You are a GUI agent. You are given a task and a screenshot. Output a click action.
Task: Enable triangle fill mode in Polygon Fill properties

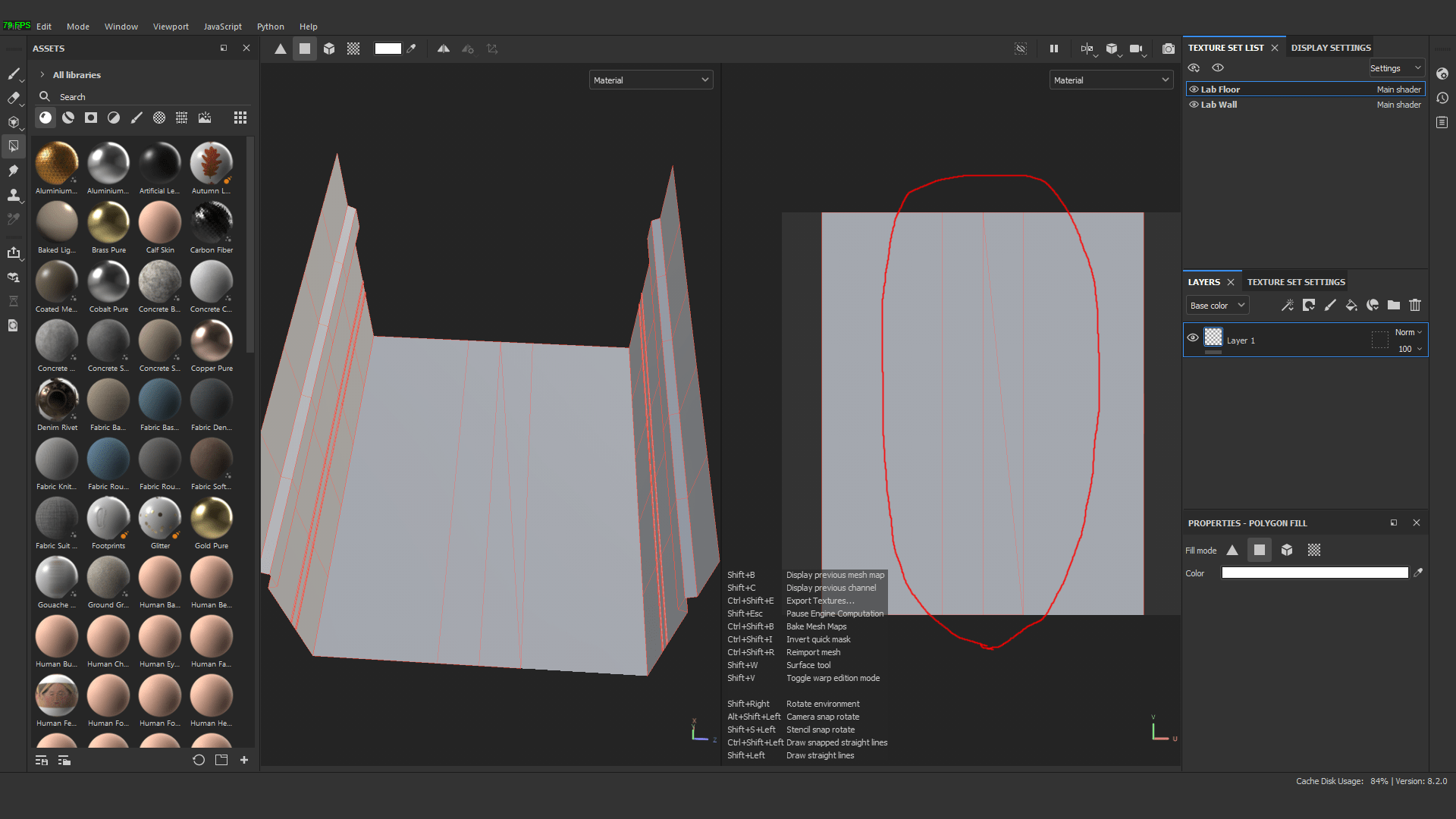pos(1232,550)
